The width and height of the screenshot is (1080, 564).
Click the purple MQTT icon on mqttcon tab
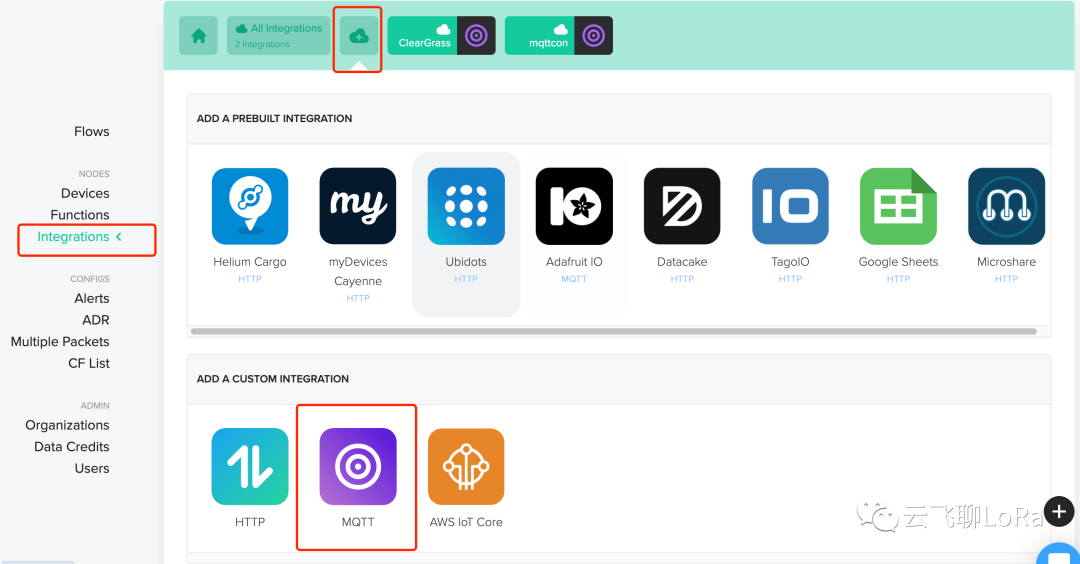[593, 36]
